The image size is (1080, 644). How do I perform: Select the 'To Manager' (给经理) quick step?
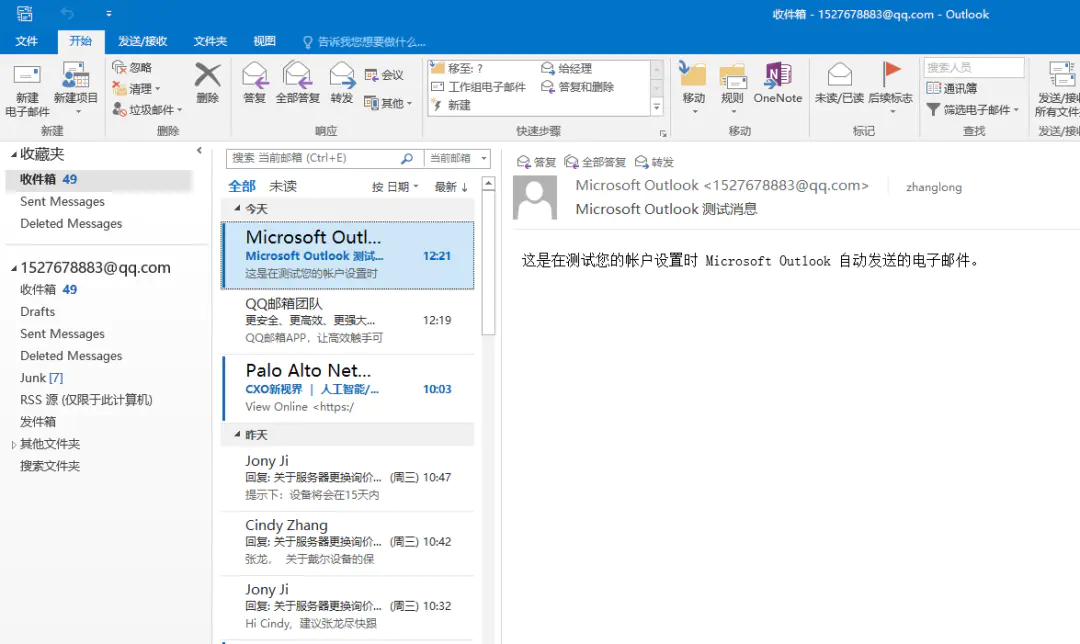(567, 68)
